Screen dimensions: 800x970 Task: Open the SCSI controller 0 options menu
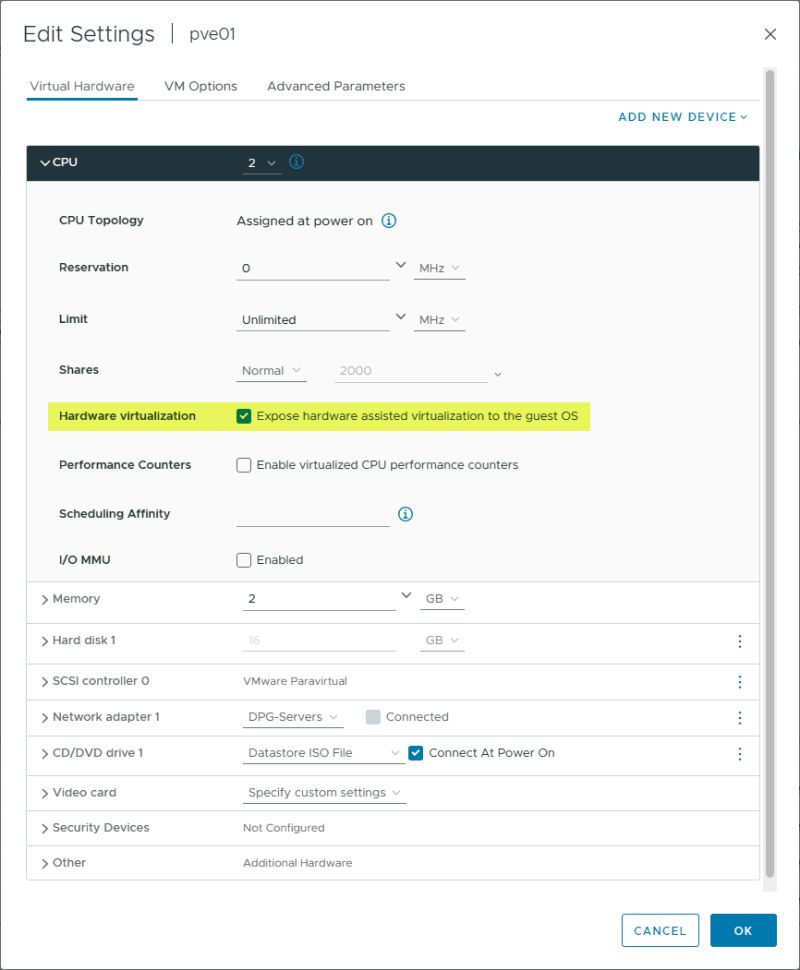(739, 681)
